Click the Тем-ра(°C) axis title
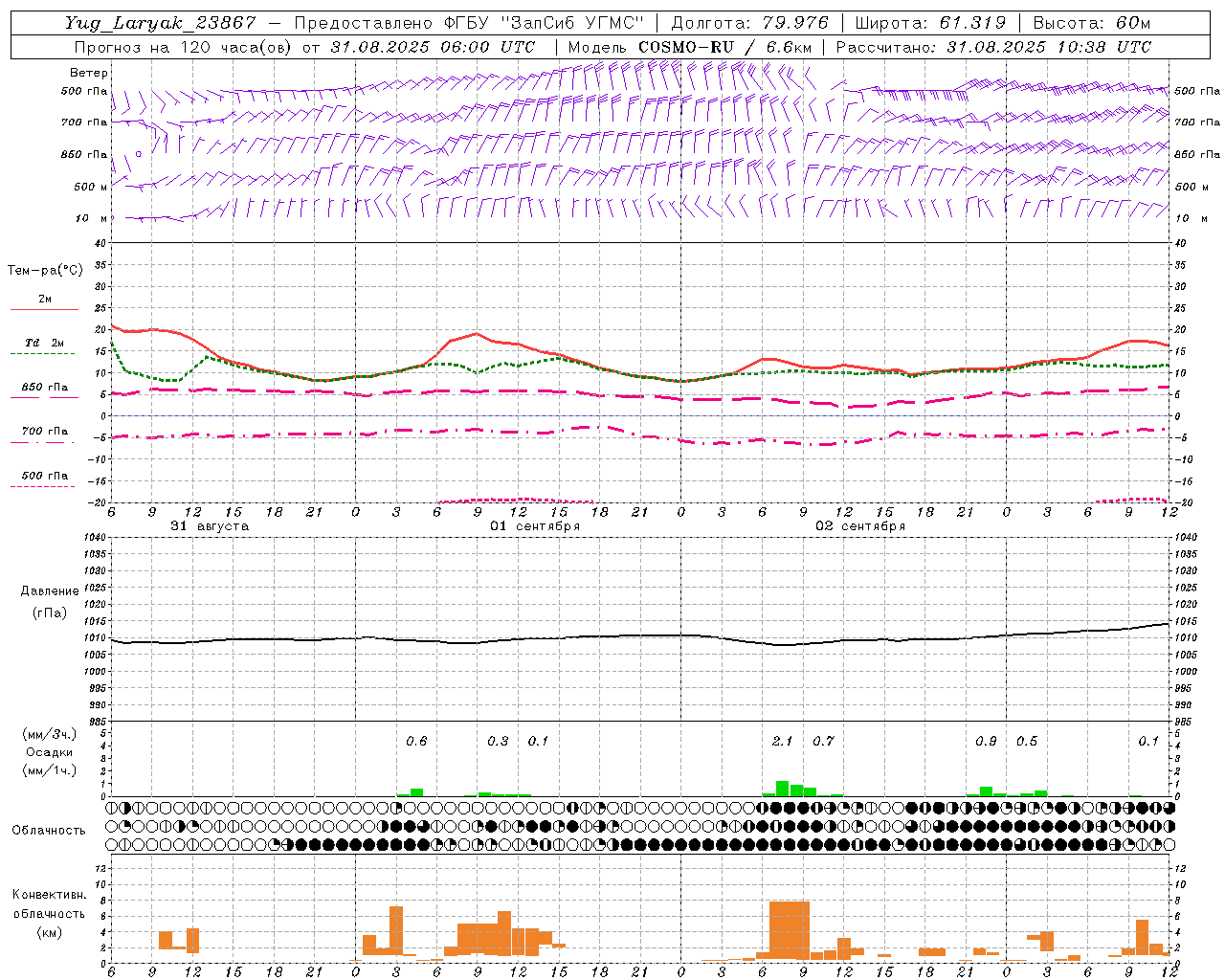This screenshot has height=980, width=1225. pos(45,271)
